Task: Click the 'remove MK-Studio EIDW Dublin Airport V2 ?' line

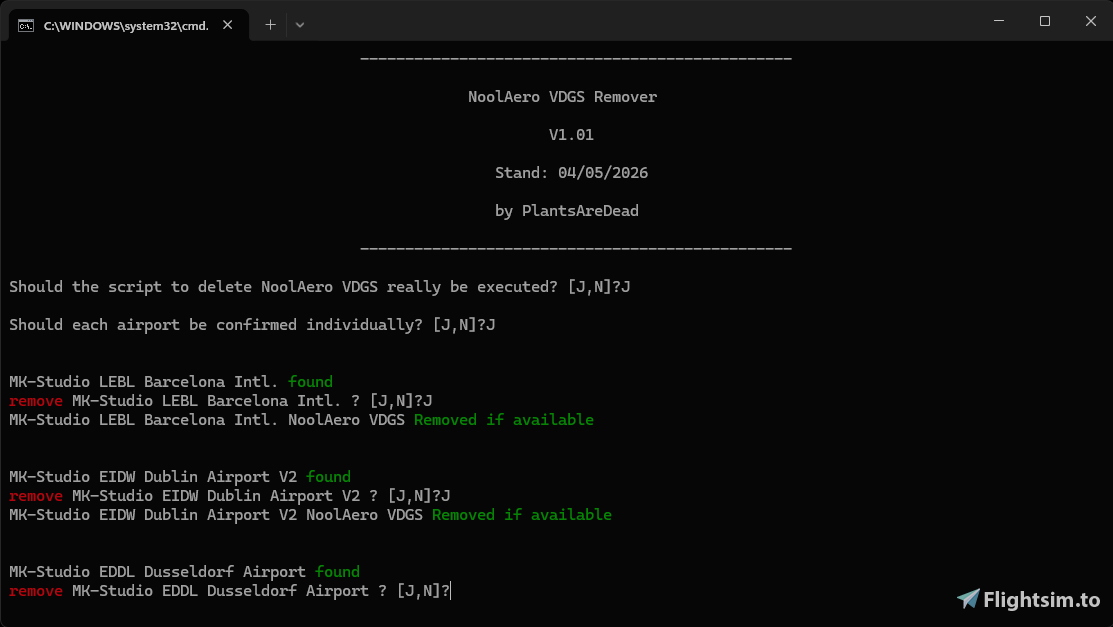Action: tap(229, 496)
